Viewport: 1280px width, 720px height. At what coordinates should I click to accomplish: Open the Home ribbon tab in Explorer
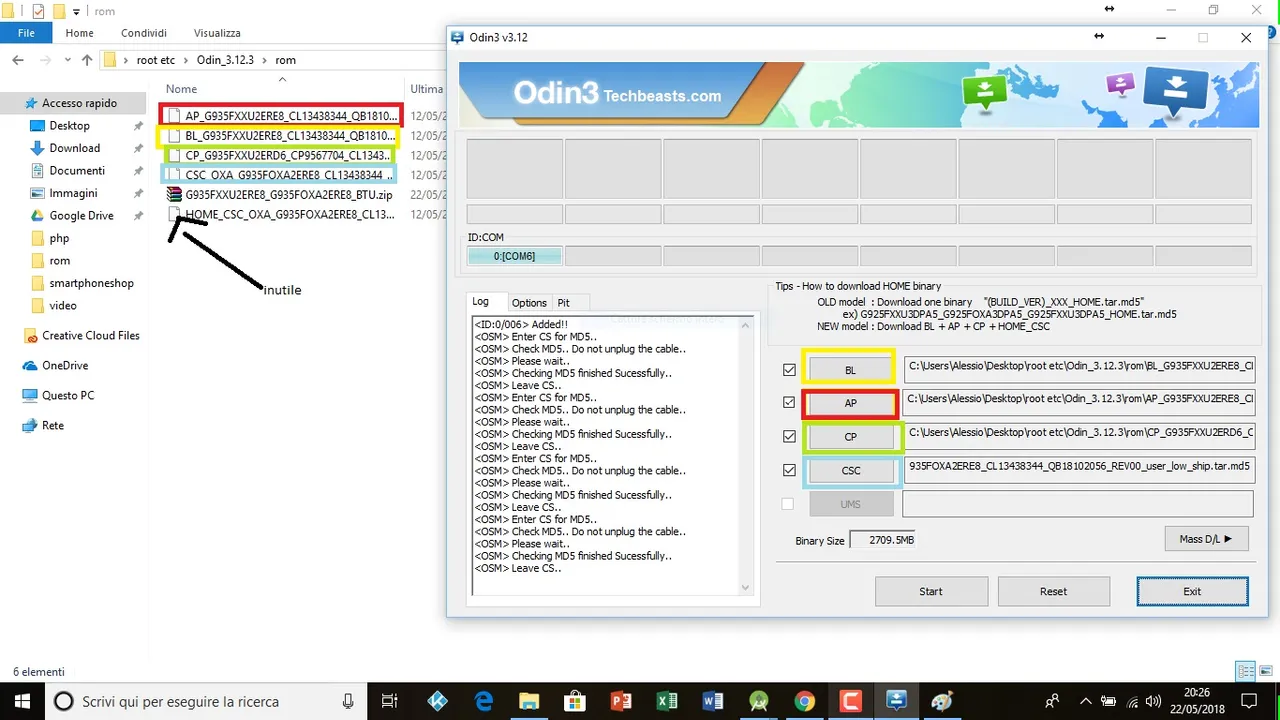coord(80,33)
